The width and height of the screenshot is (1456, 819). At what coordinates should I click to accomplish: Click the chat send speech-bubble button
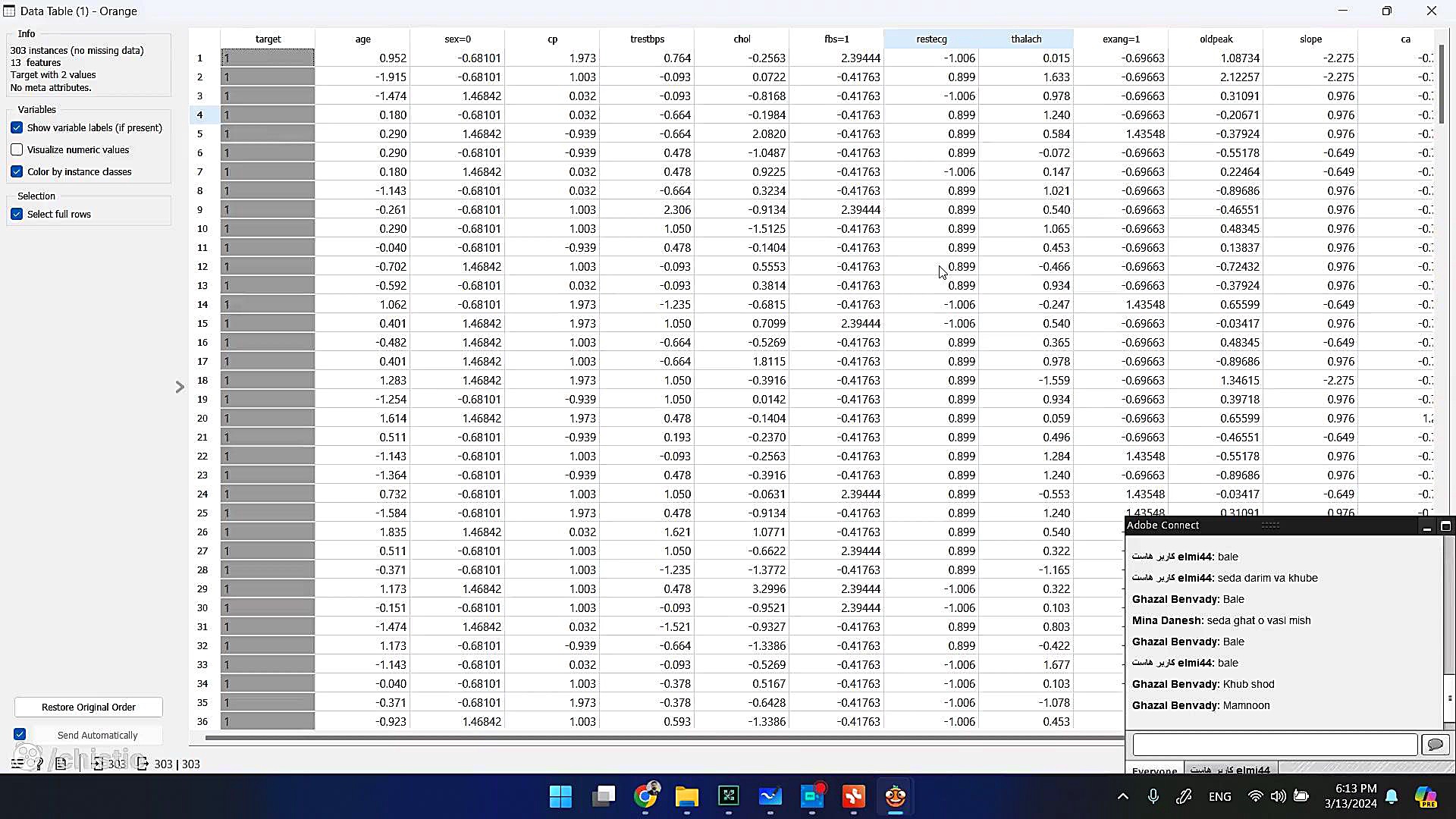[1435, 745]
